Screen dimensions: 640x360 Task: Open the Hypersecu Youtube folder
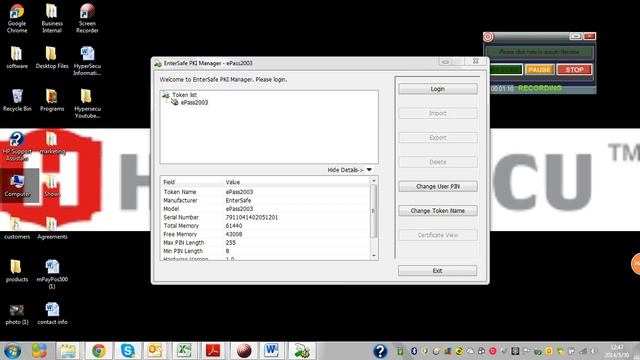(x=87, y=104)
